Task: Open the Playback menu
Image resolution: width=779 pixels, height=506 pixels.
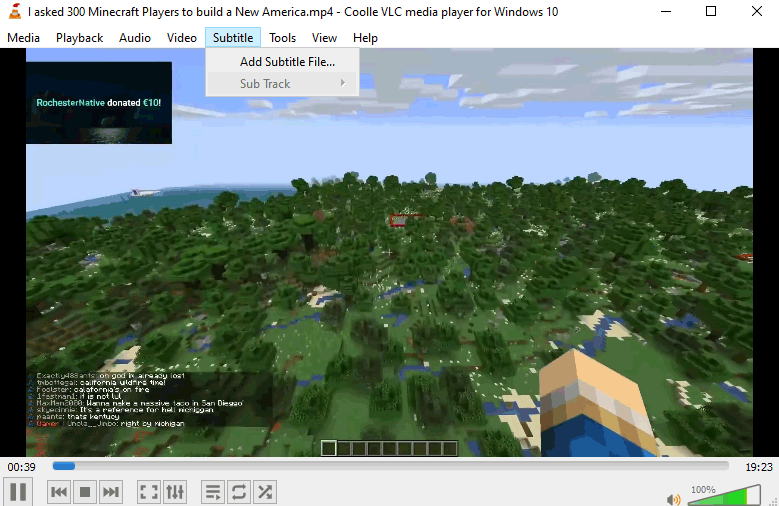Action: click(79, 38)
